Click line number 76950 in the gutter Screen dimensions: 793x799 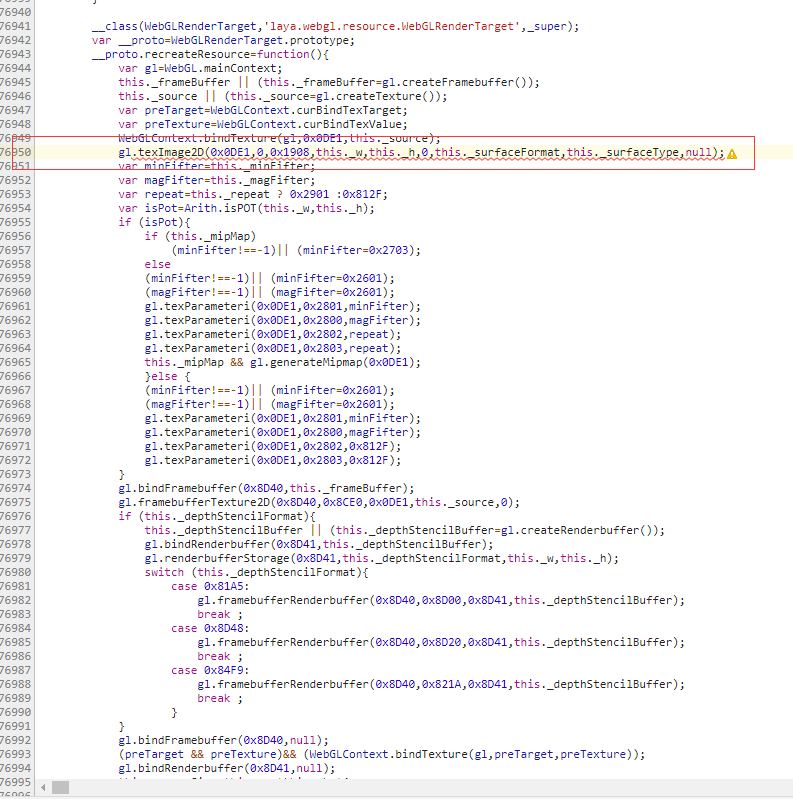(x=16, y=152)
